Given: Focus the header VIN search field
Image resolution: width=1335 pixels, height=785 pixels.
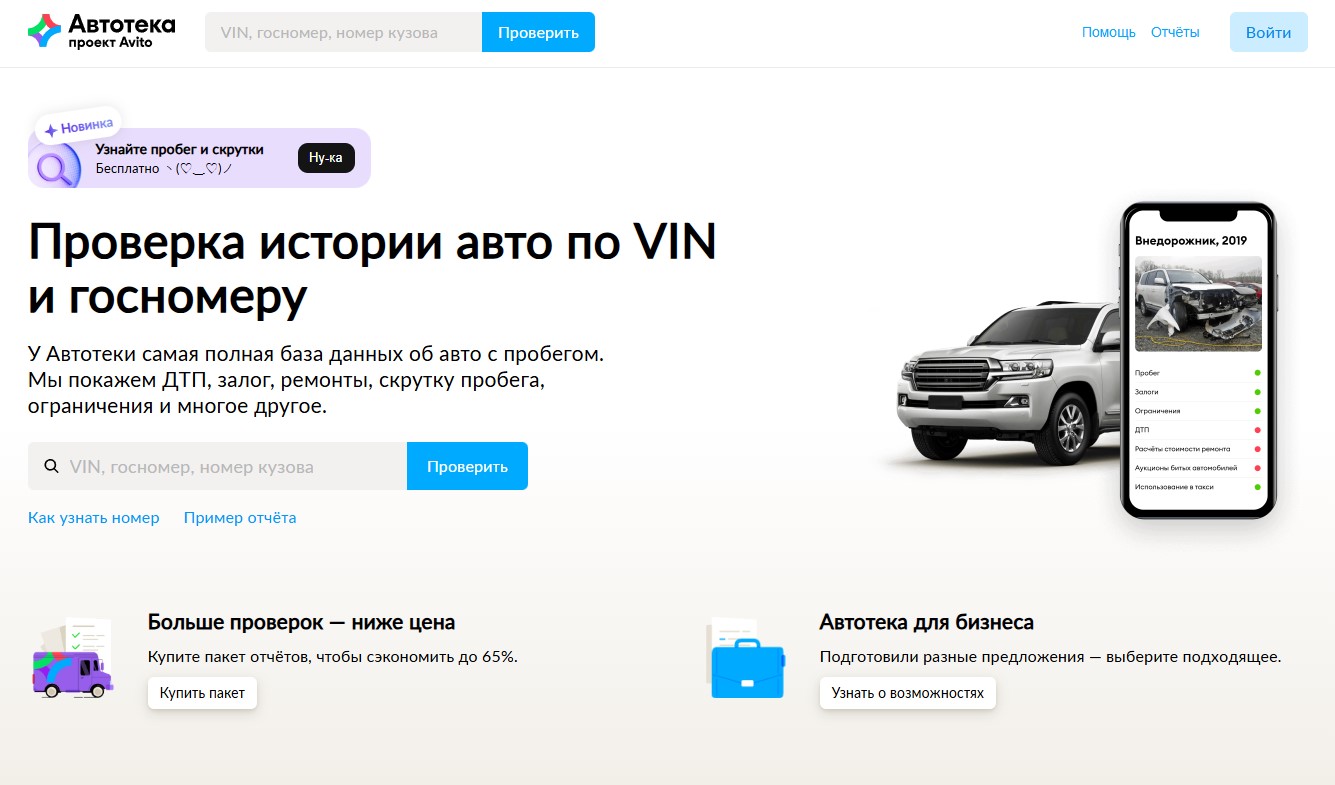Looking at the screenshot, I should click(343, 32).
